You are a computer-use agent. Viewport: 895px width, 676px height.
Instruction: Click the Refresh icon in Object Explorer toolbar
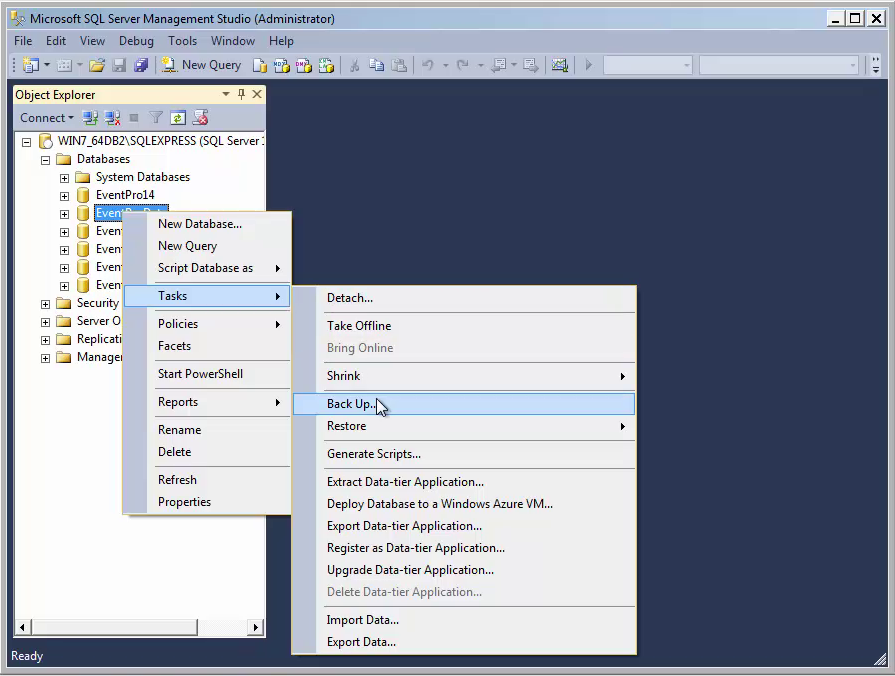click(178, 118)
